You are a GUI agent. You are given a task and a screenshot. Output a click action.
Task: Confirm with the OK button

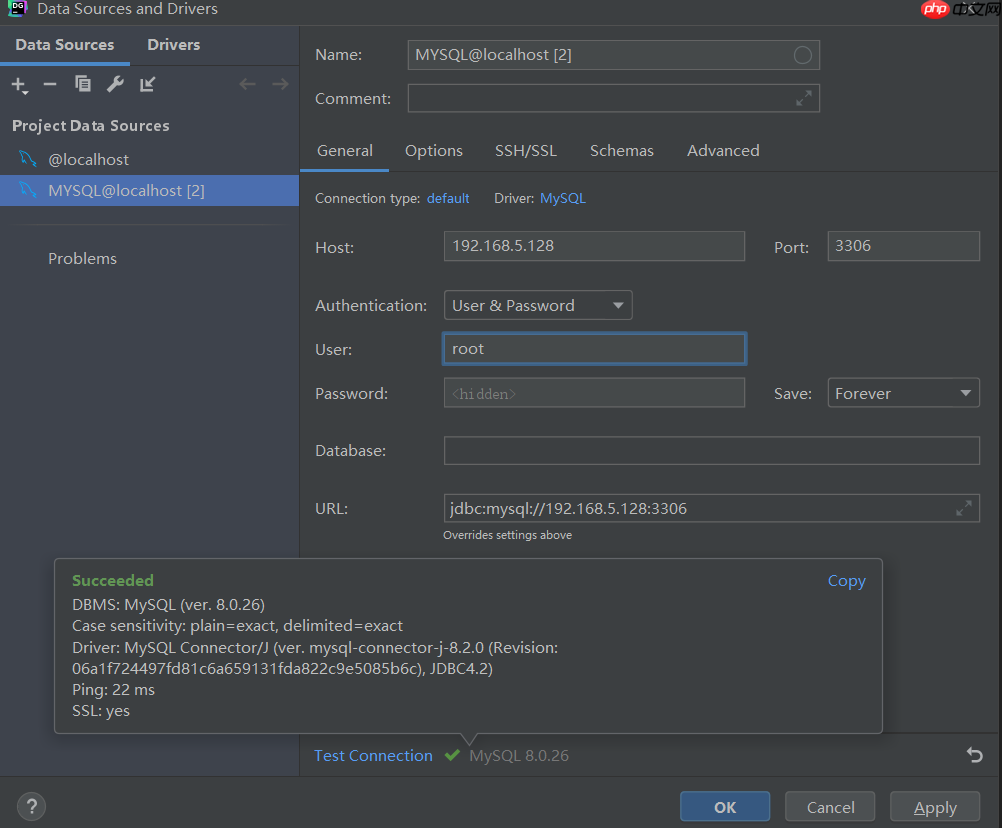pos(725,807)
